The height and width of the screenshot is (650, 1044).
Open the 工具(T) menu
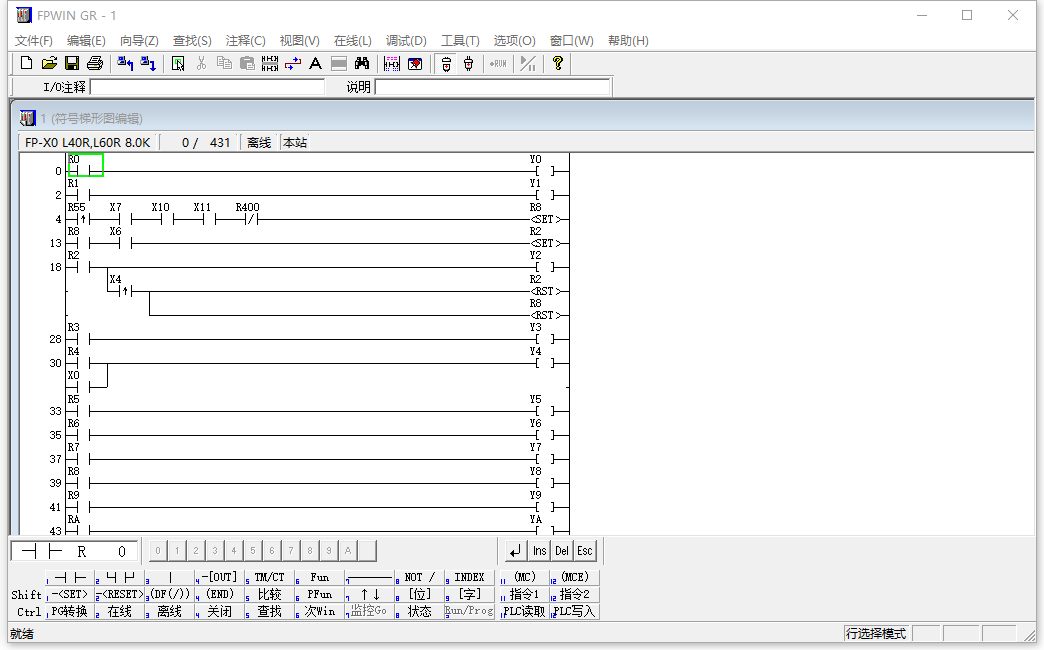click(460, 41)
